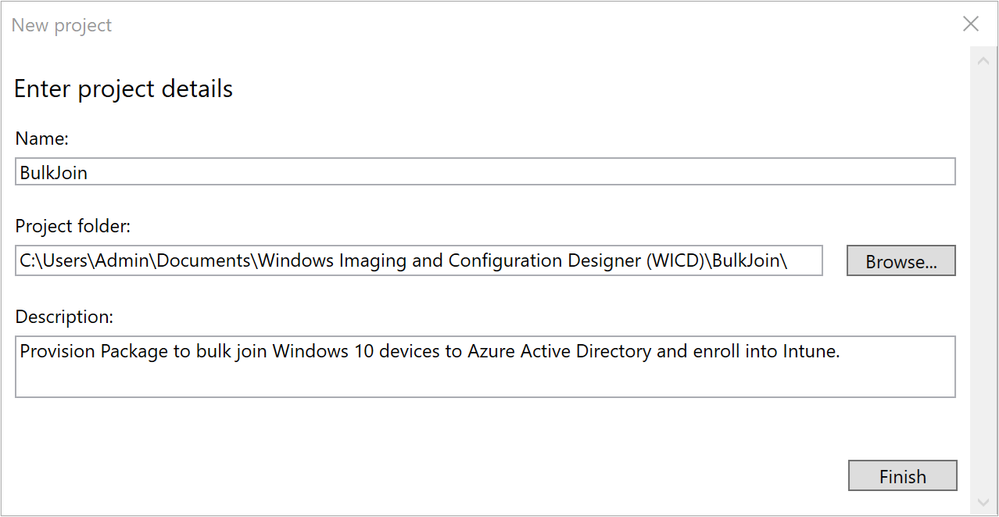Click the 'Project folder:' label

tap(72, 227)
